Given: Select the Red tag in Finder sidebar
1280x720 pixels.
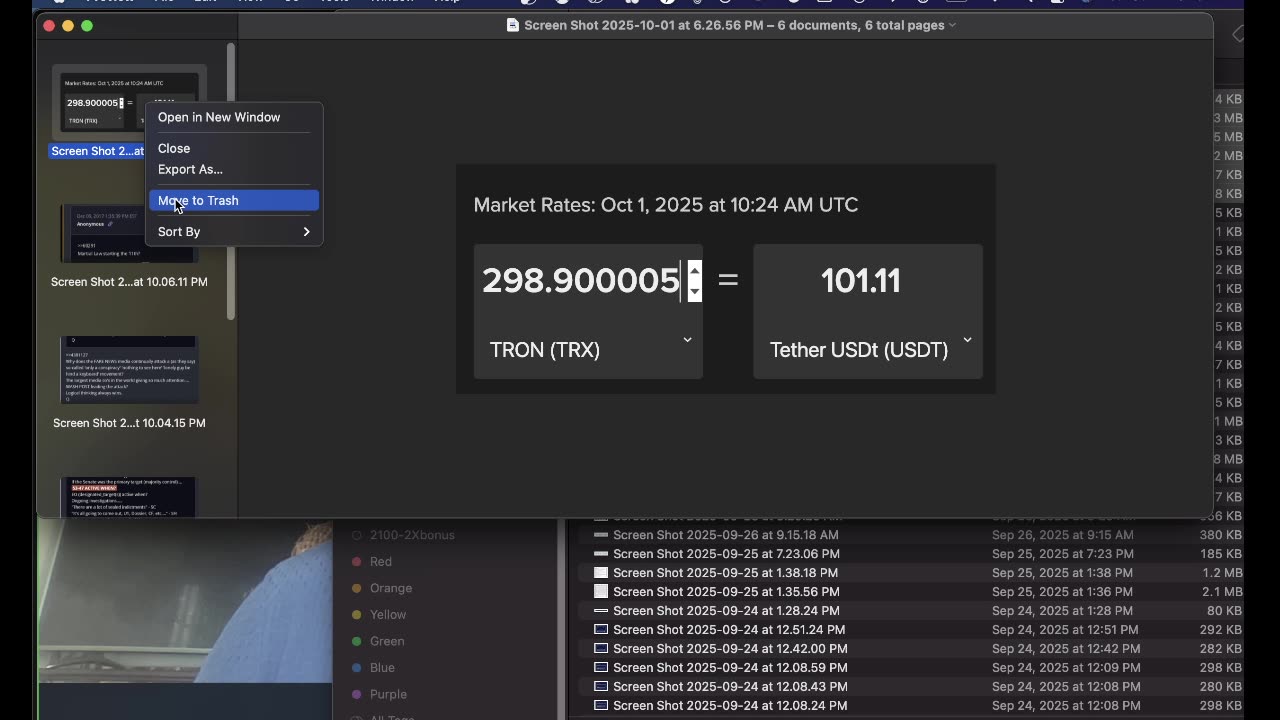Looking at the screenshot, I should tap(381, 562).
